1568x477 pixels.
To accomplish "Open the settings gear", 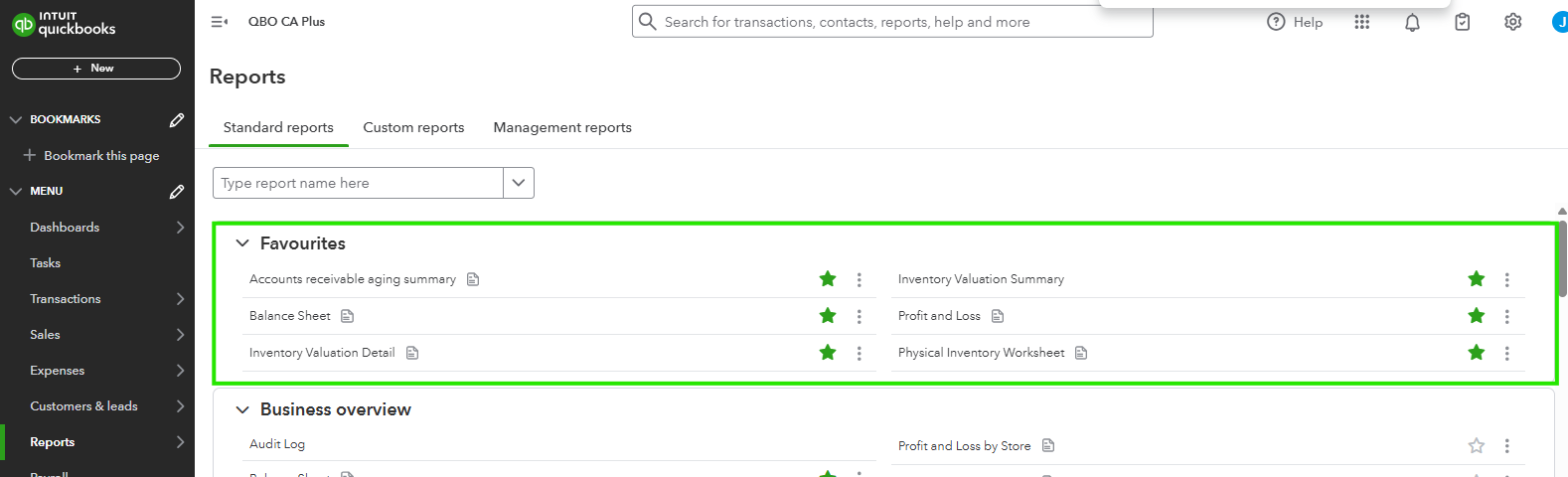I will point(1513,22).
